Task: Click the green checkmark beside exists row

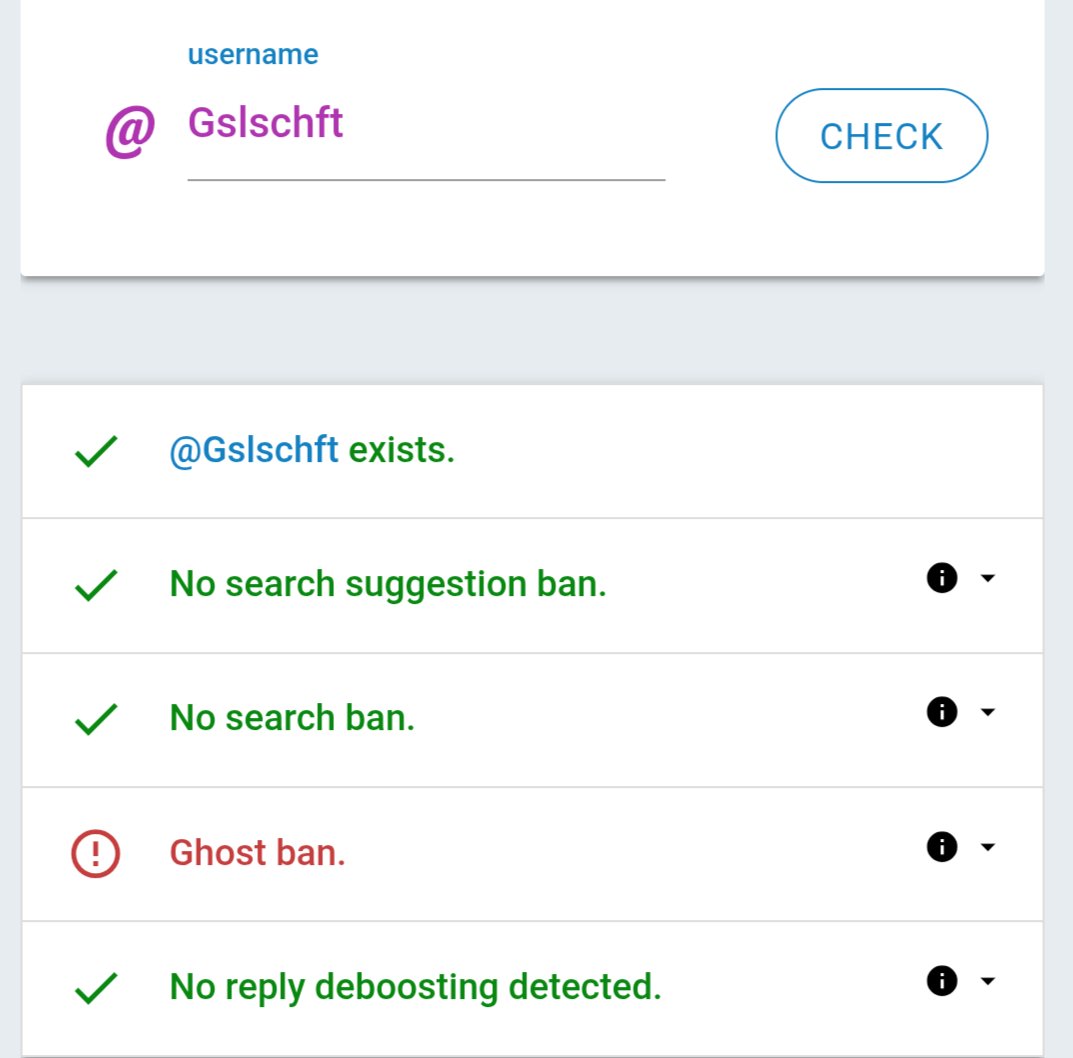Action: point(96,452)
